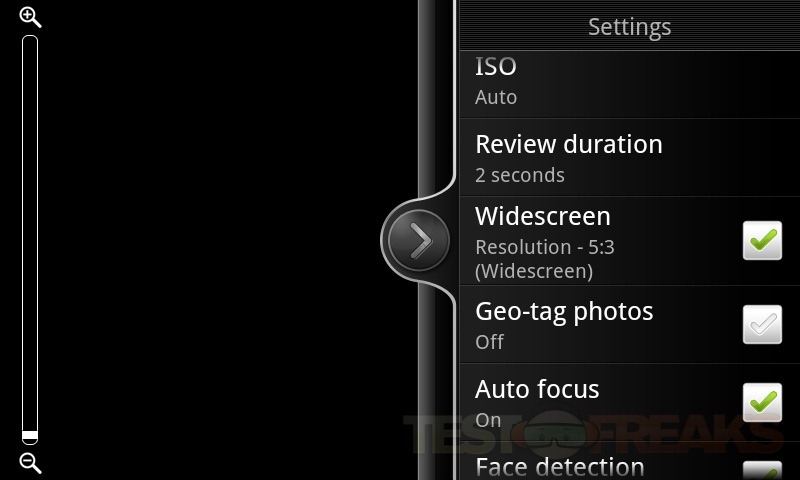800x480 pixels.
Task: Select the Face detection label
Action: pos(560,467)
